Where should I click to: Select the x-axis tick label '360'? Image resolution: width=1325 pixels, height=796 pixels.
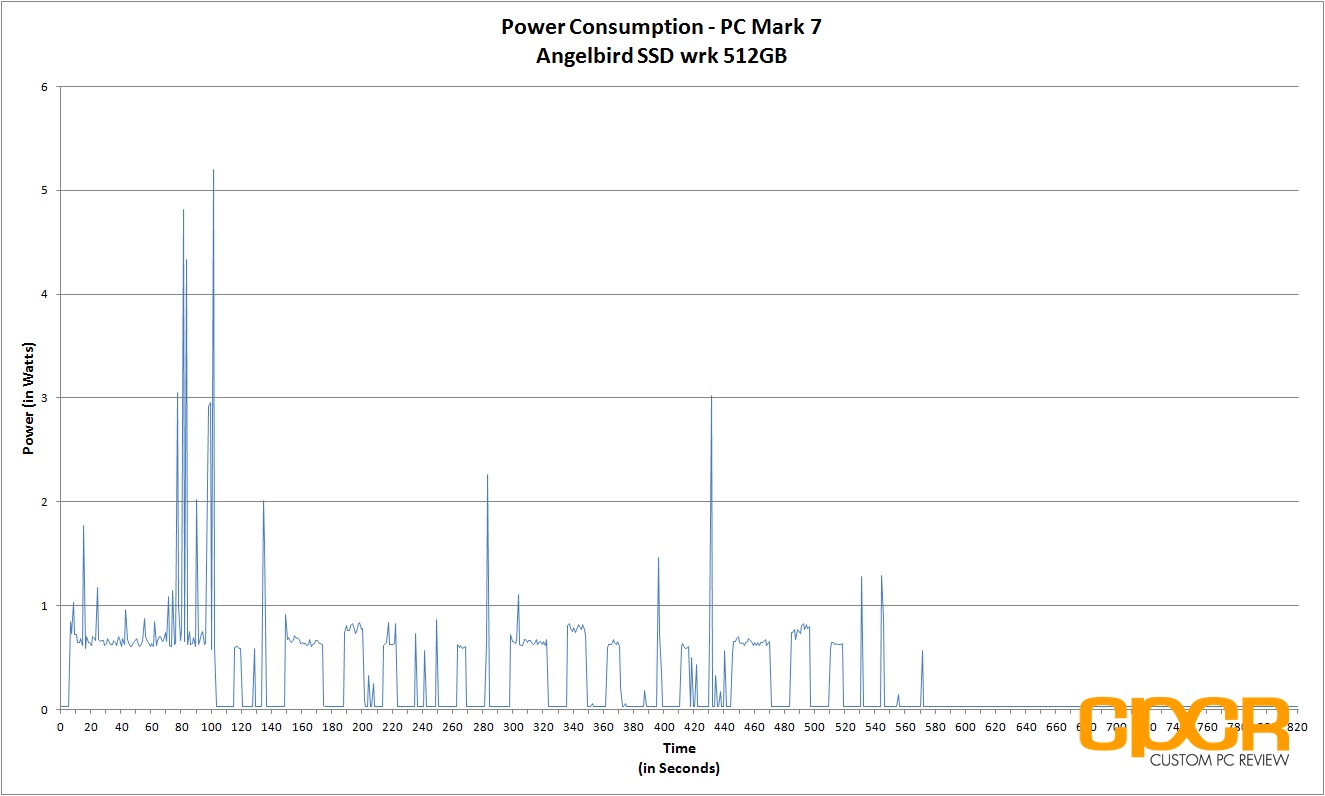[x=604, y=727]
